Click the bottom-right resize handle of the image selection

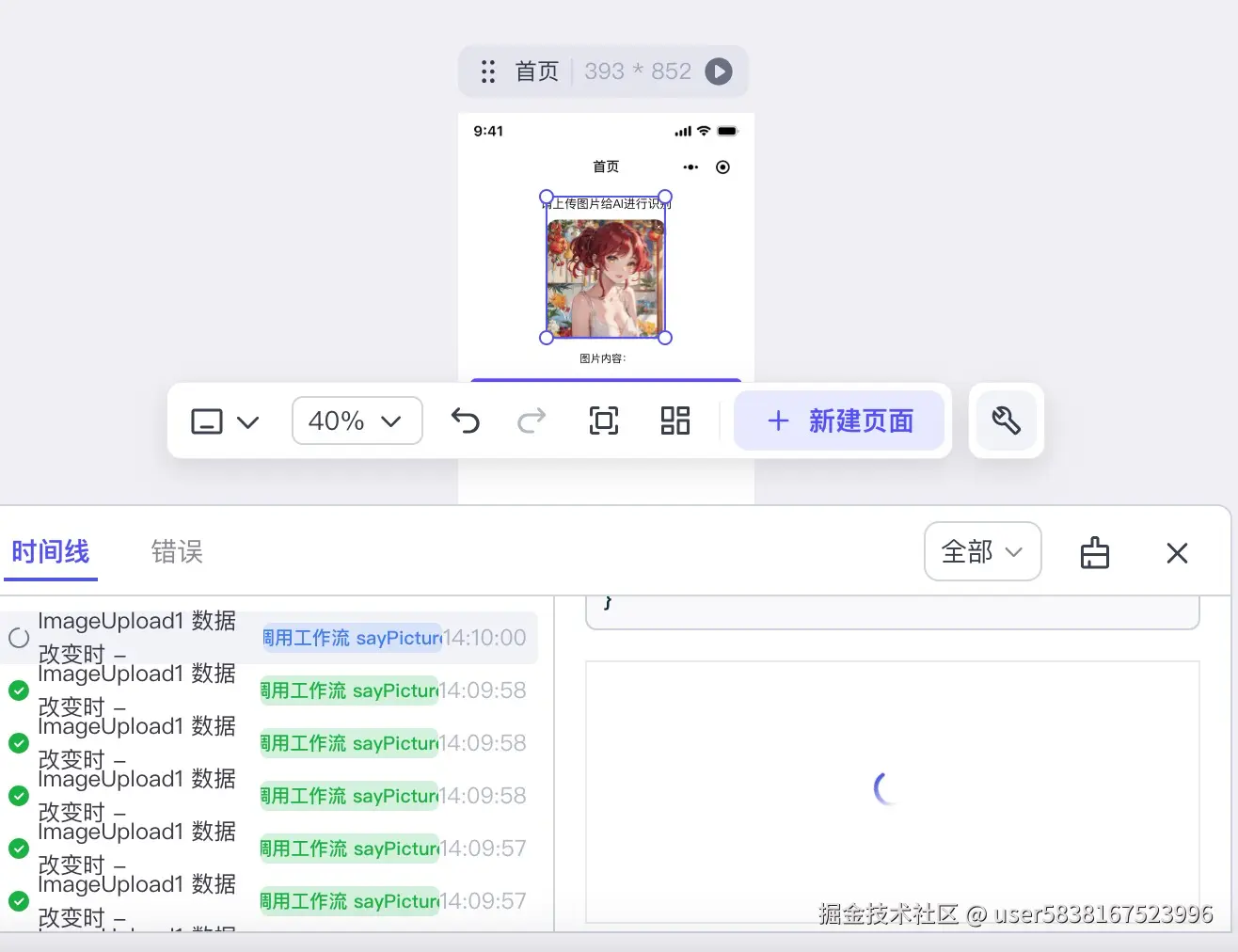pos(665,338)
